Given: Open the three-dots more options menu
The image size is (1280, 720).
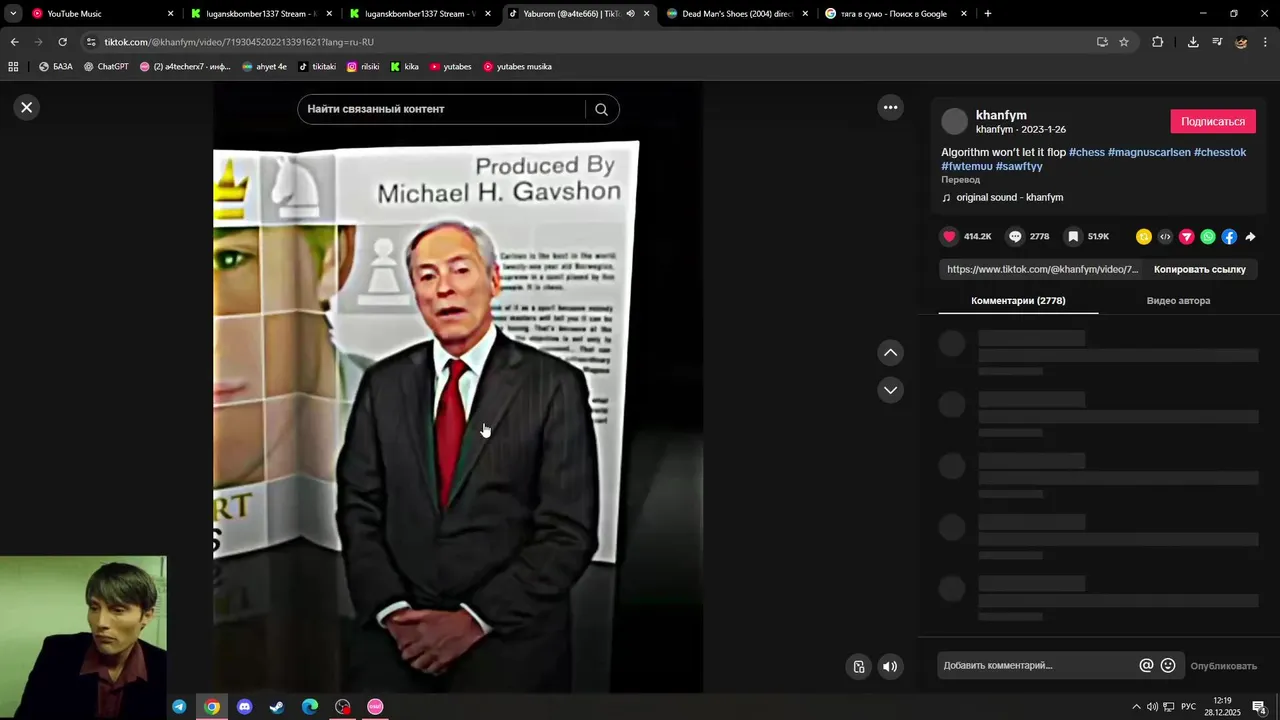Looking at the screenshot, I should coord(890,107).
